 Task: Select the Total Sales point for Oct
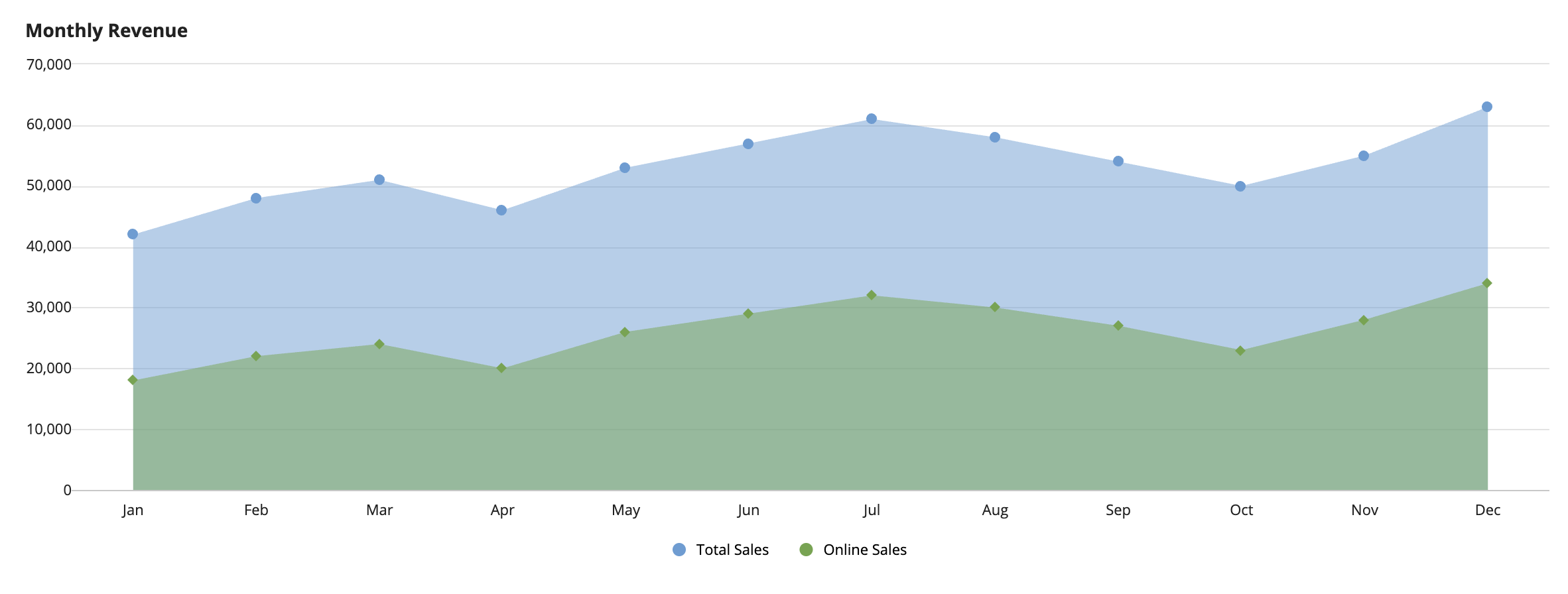point(1240,186)
